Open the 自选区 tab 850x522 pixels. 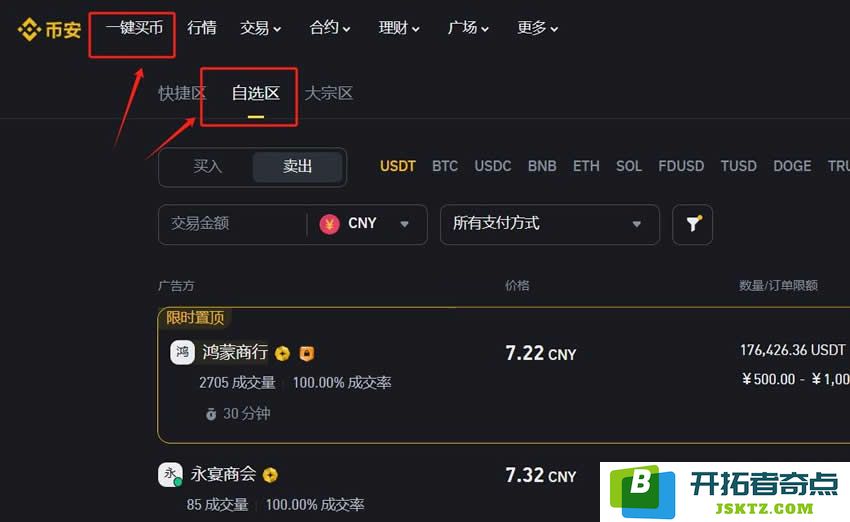coord(255,93)
